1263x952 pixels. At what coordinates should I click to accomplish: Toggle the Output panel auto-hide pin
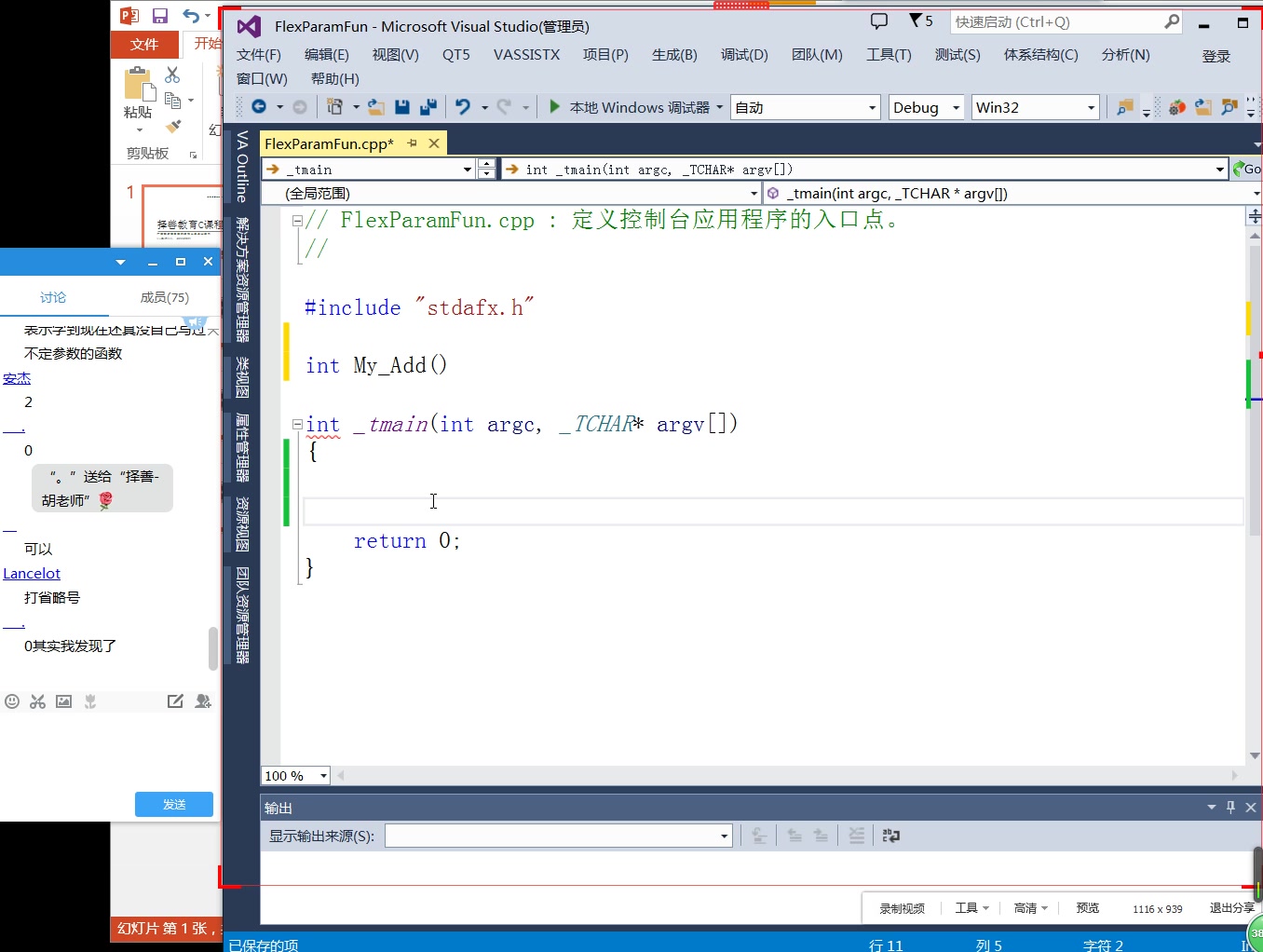tap(1229, 807)
